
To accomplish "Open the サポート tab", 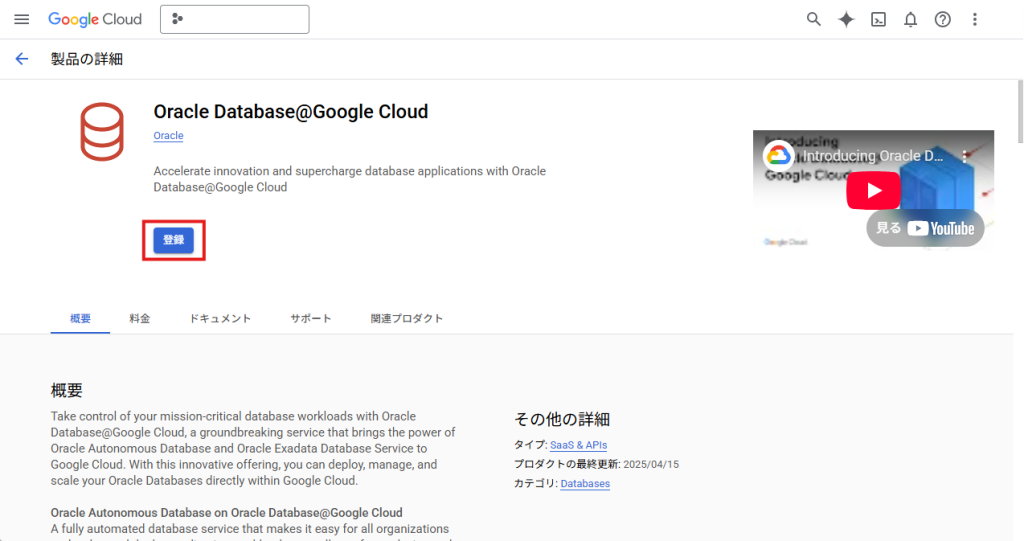I will pos(311,318).
